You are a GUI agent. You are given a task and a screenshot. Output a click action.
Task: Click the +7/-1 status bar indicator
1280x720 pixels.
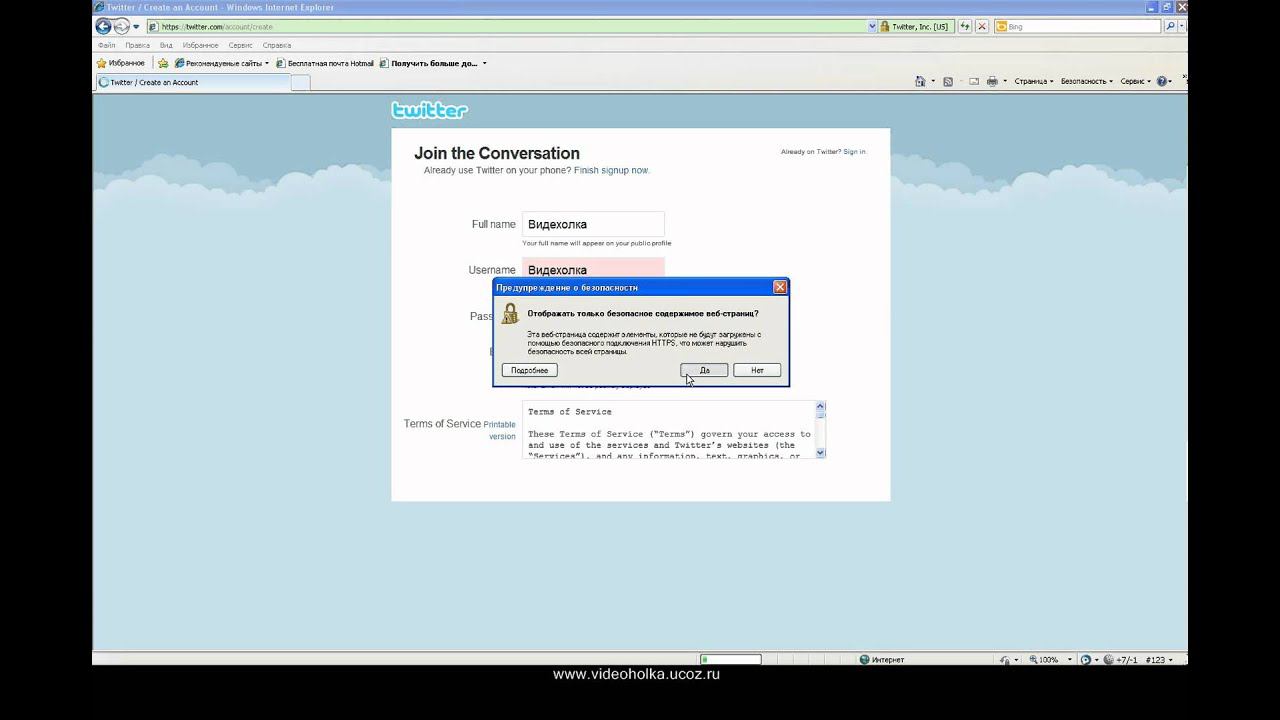(x=1121, y=660)
